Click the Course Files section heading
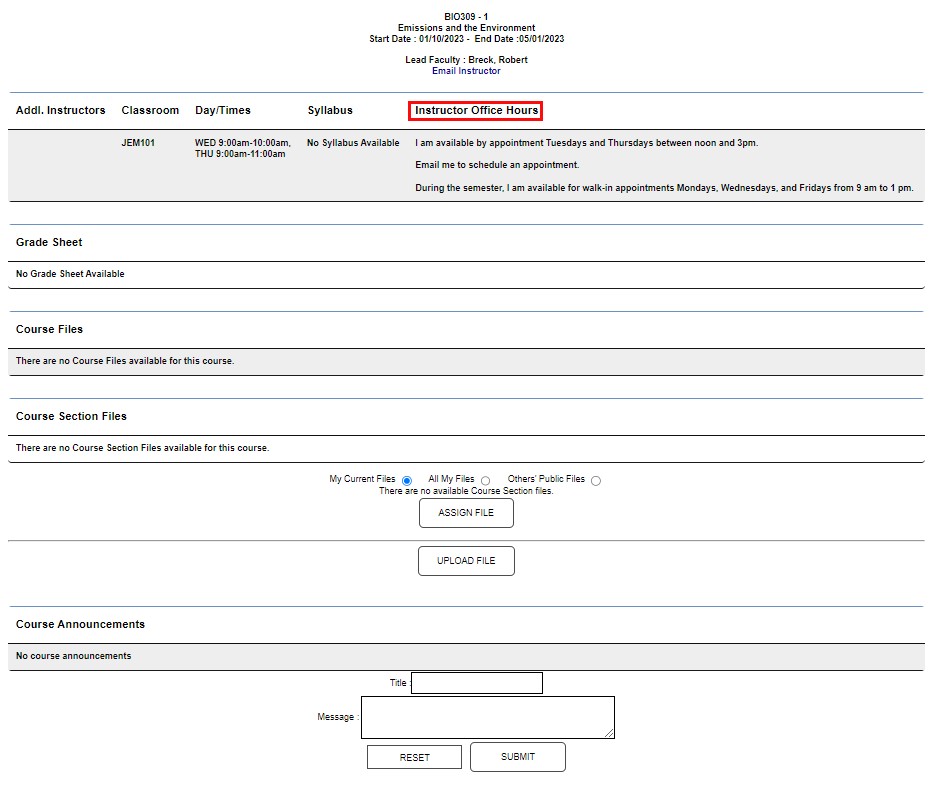The width and height of the screenshot is (936, 789). pos(49,329)
